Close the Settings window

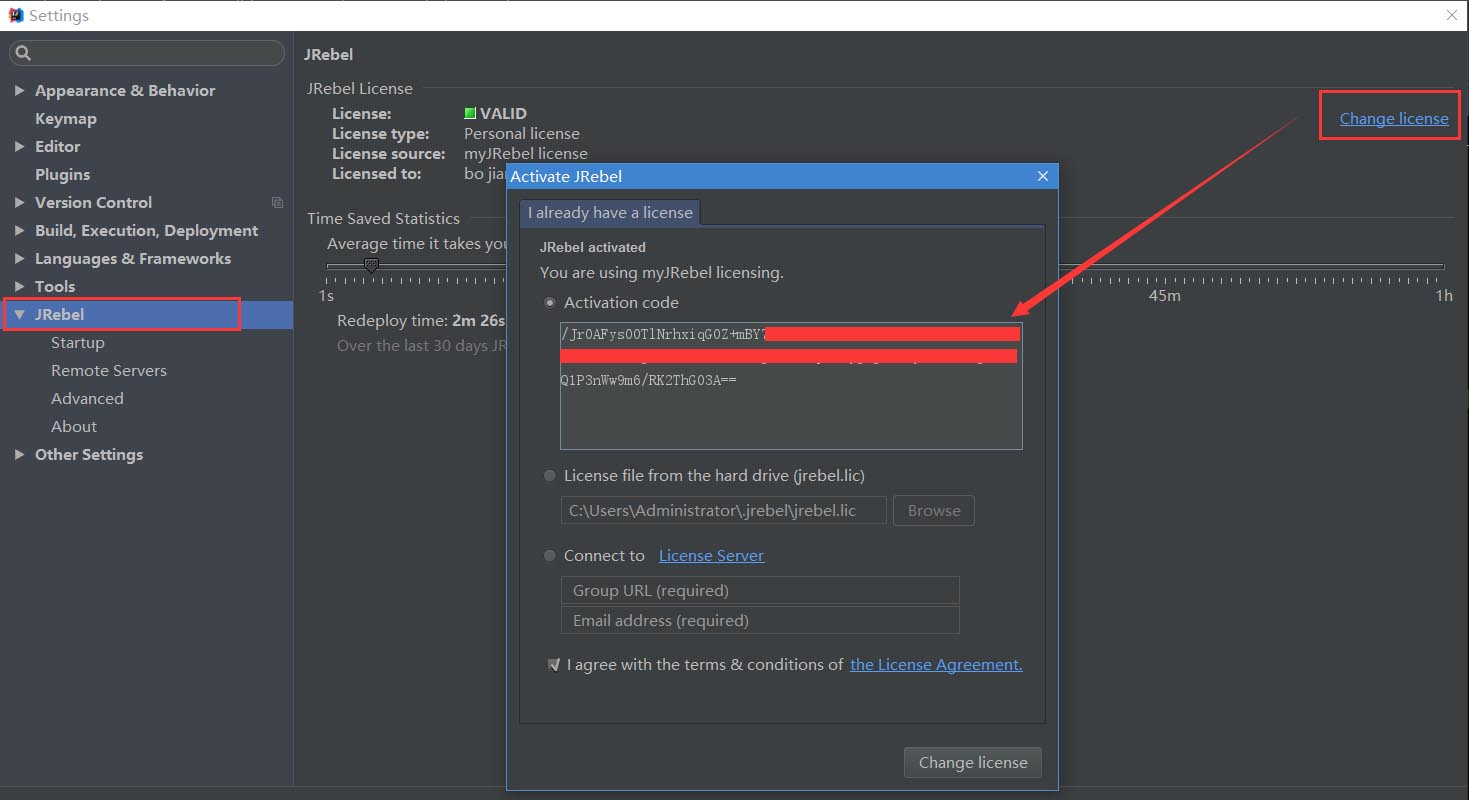[x=1452, y=15]
